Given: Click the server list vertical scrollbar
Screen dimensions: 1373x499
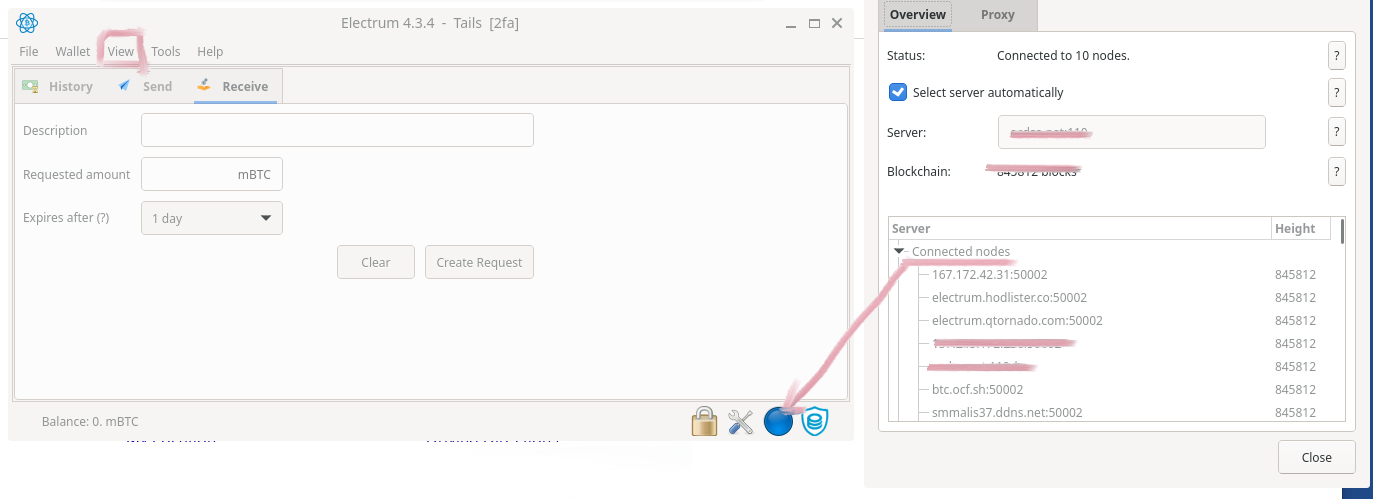Looking at the screenshot, I should (x=1341, y=232).
